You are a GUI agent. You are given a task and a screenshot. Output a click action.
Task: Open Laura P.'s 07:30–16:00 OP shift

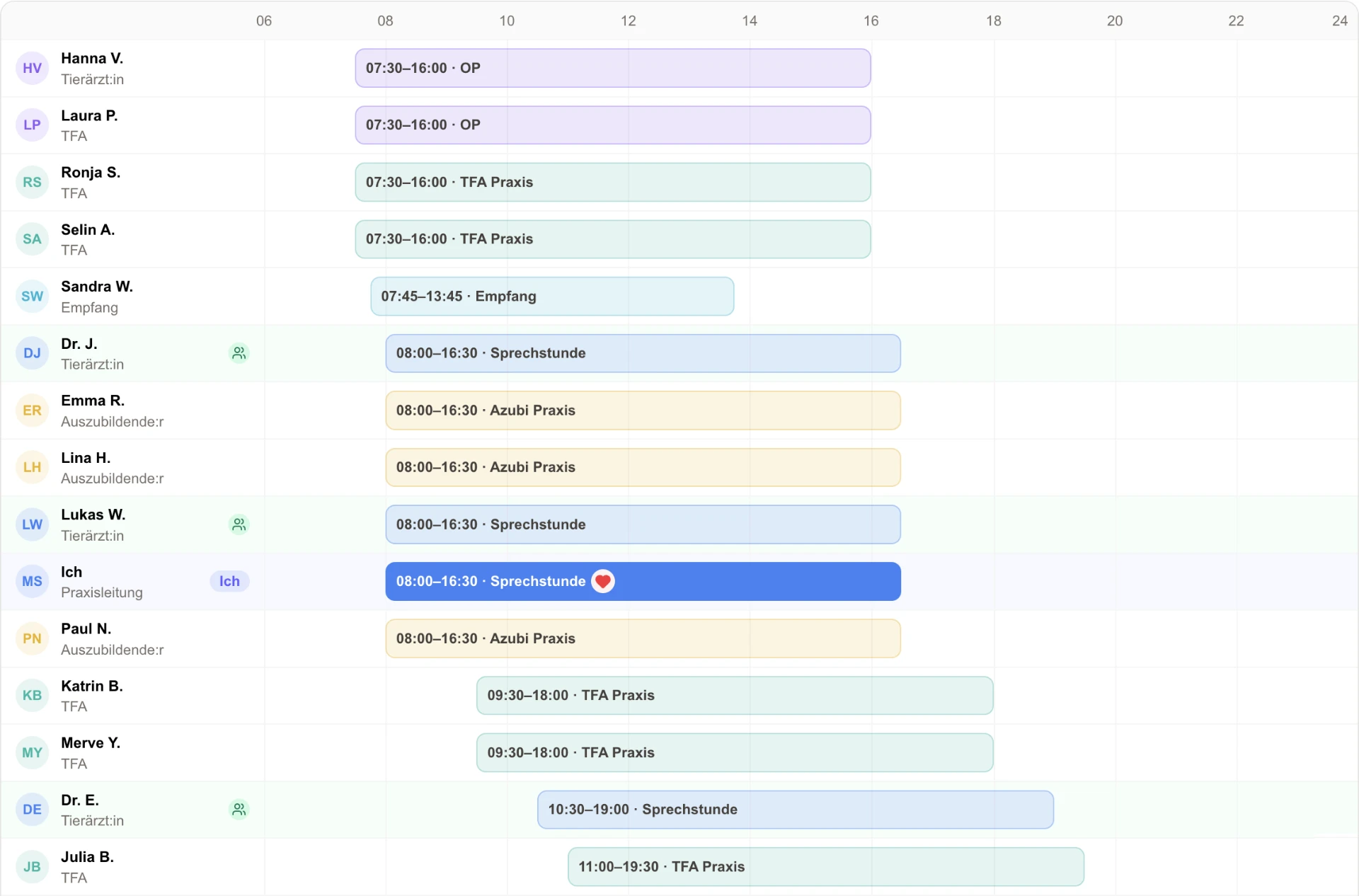pos(613,125)
